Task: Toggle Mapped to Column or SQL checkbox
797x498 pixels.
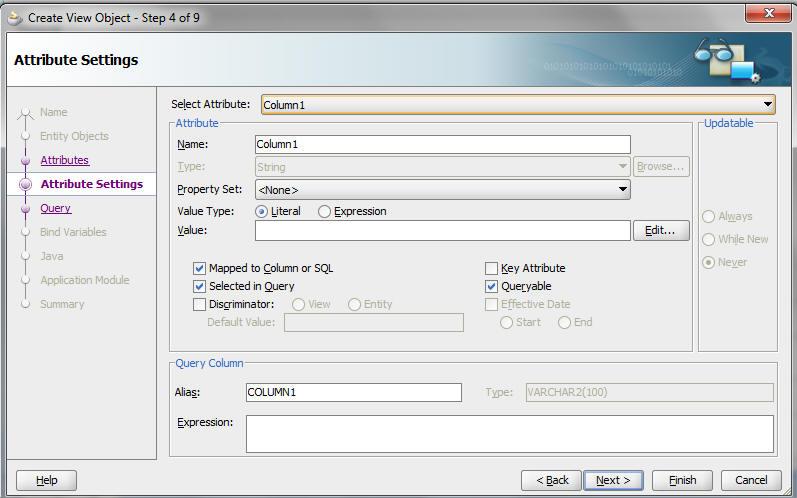Action: pos(199,268)
